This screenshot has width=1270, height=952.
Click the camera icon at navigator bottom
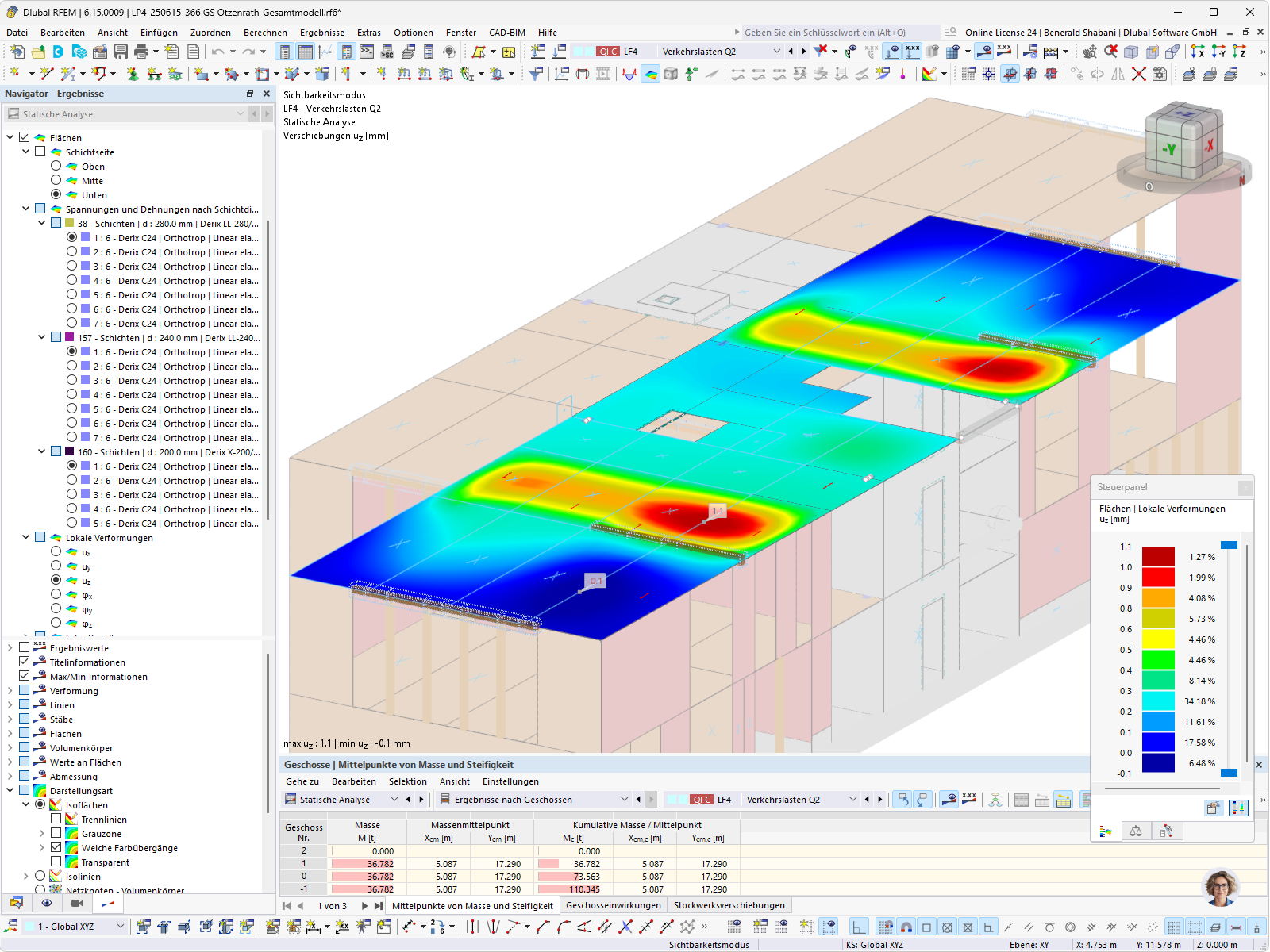77,903
